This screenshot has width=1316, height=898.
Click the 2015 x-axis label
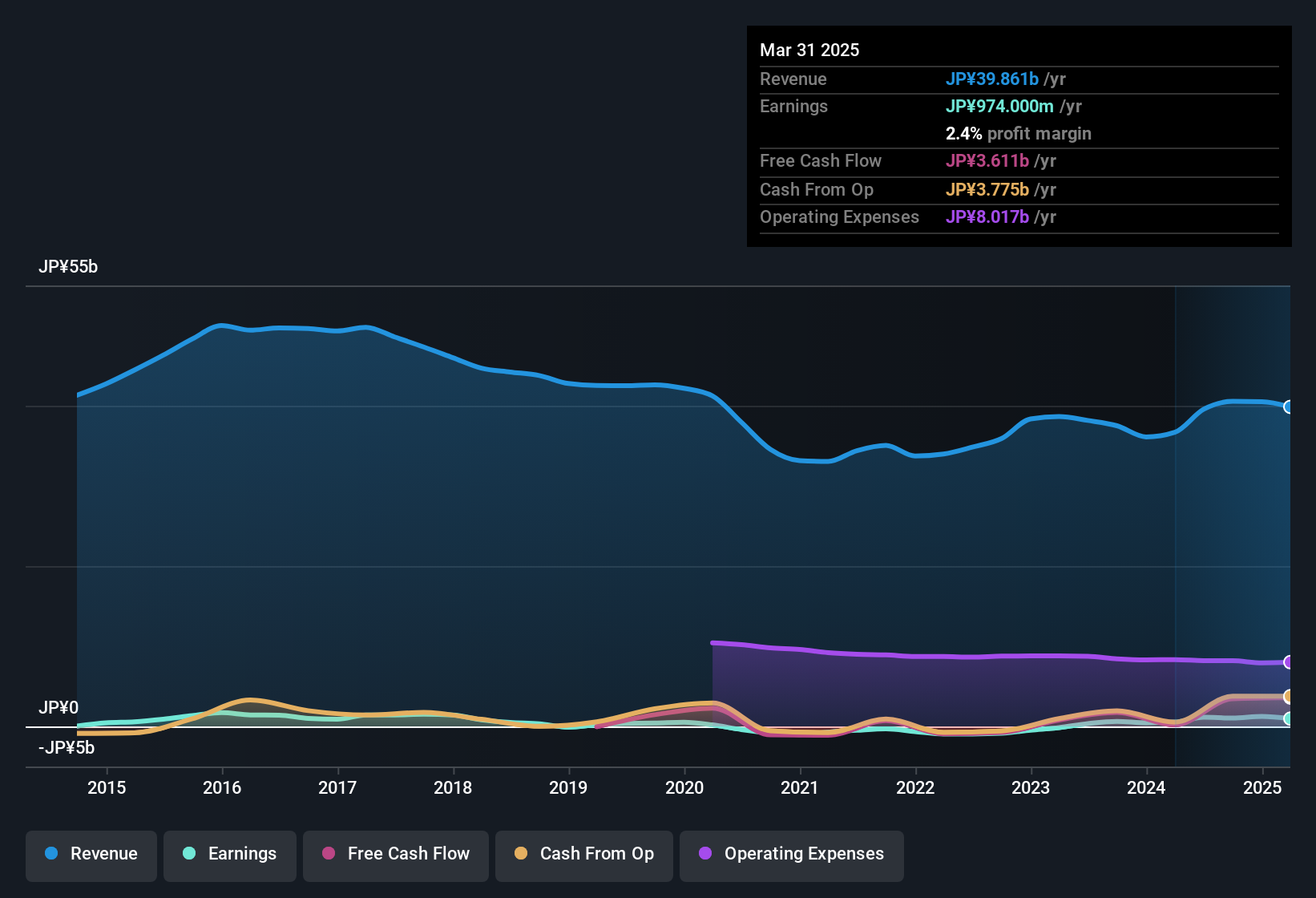(x=107, y=787)
